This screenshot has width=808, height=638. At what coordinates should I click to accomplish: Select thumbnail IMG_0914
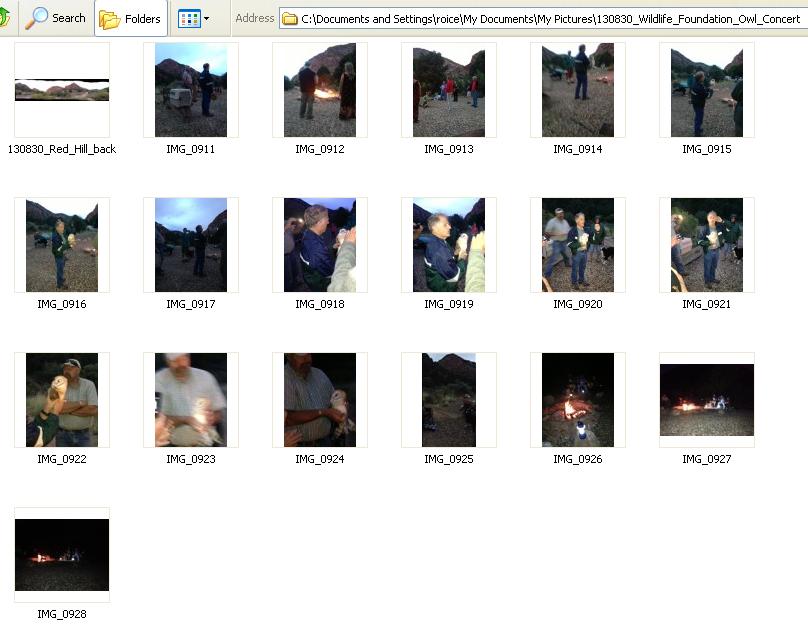click(x=578, y=90)
